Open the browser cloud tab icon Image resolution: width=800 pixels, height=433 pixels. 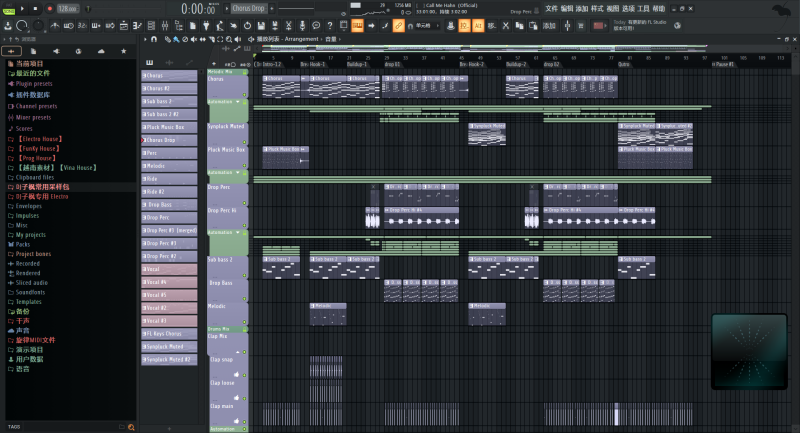[101, 51]
